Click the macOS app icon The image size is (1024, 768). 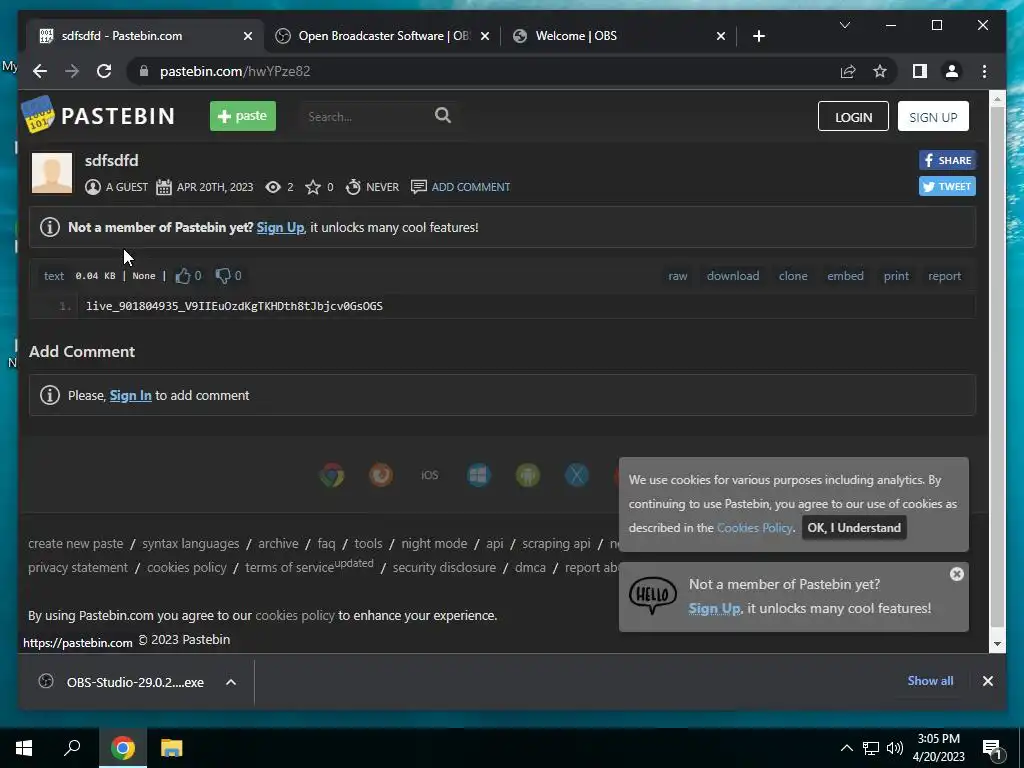pyautogui.click(x=577, y=475)
